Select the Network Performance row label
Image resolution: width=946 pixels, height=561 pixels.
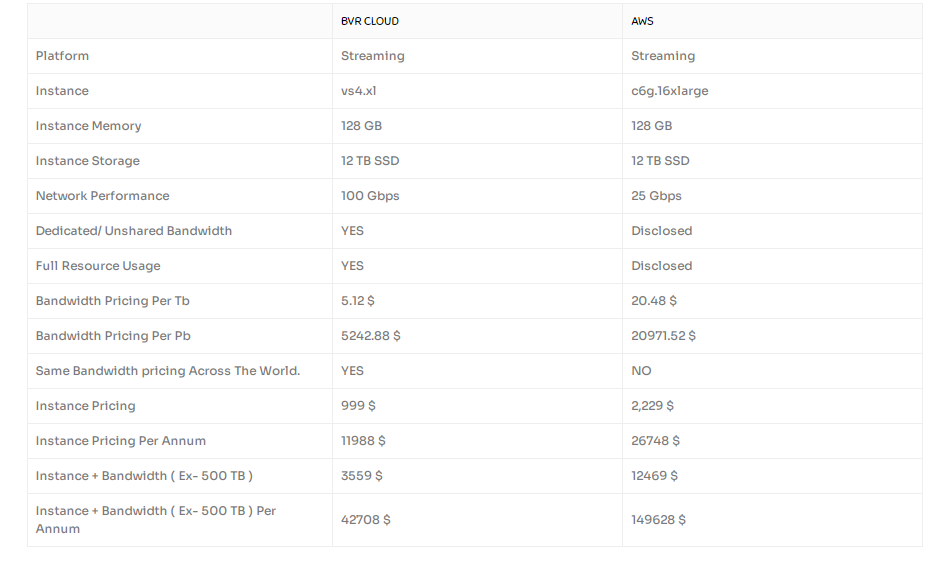[x=102, y=196]
